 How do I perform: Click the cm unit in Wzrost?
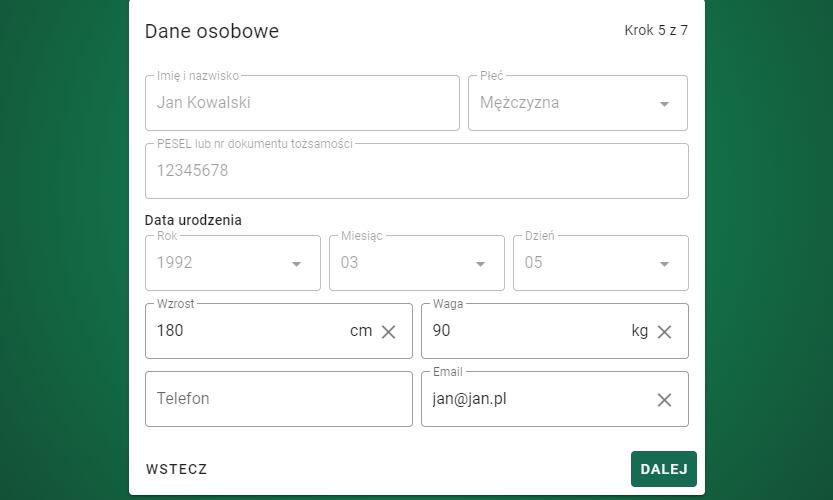(x=360, y=331)
